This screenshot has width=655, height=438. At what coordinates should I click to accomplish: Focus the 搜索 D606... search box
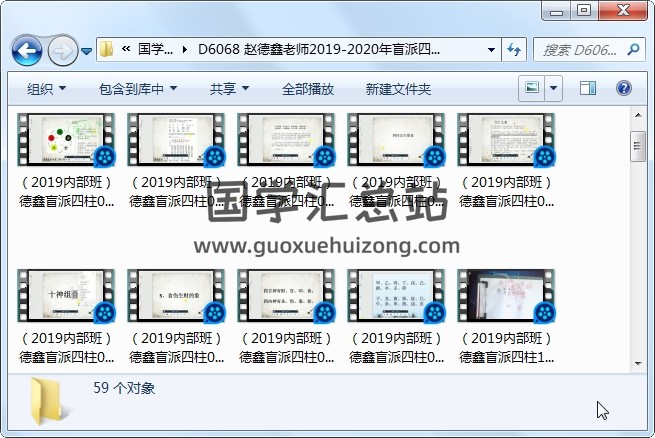[589, 50]
